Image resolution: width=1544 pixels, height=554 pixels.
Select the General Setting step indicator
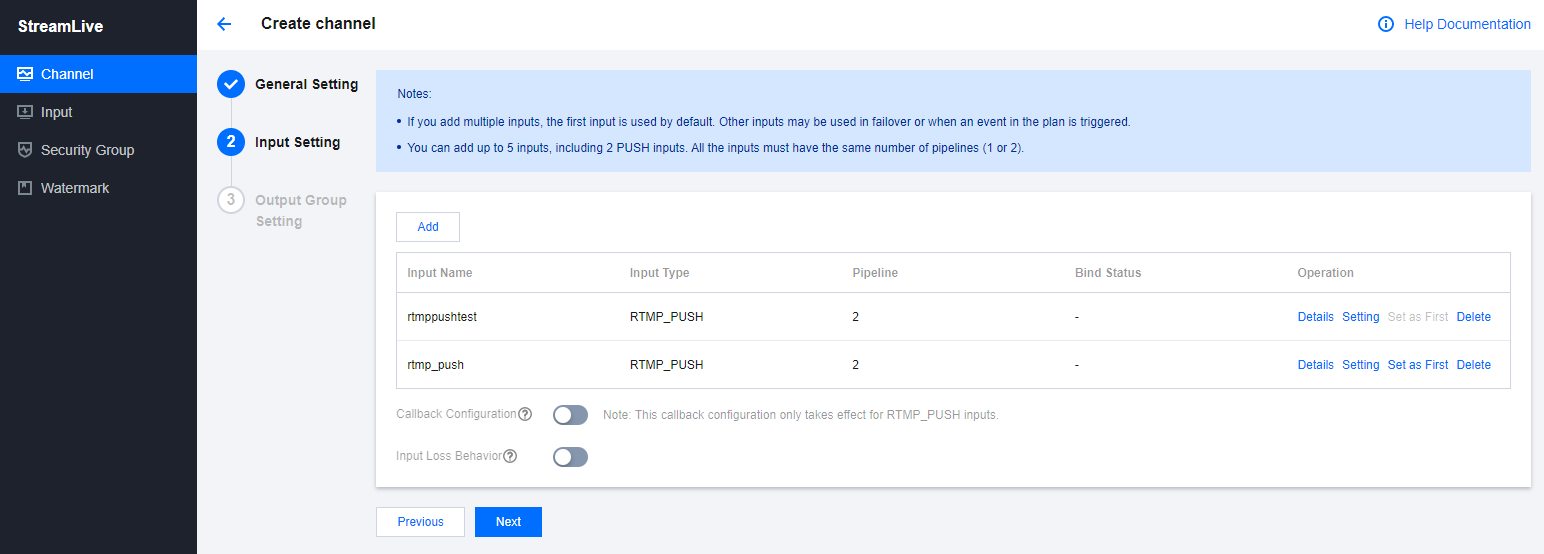tap(231, 84)
